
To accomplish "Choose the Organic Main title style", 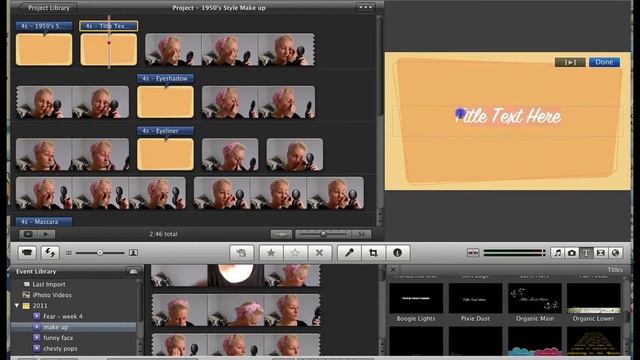I will 535,303.
